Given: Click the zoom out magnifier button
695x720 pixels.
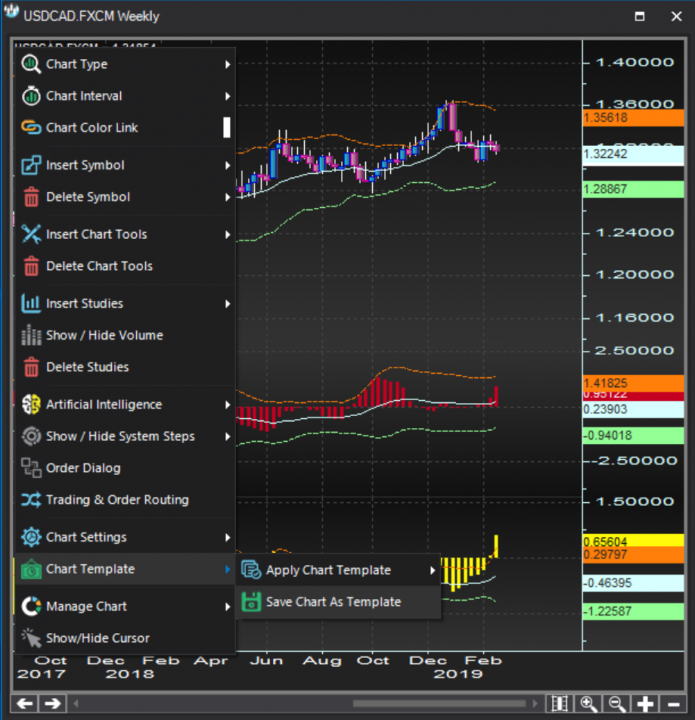Looking at the screenshot, I should pos(617,703).
